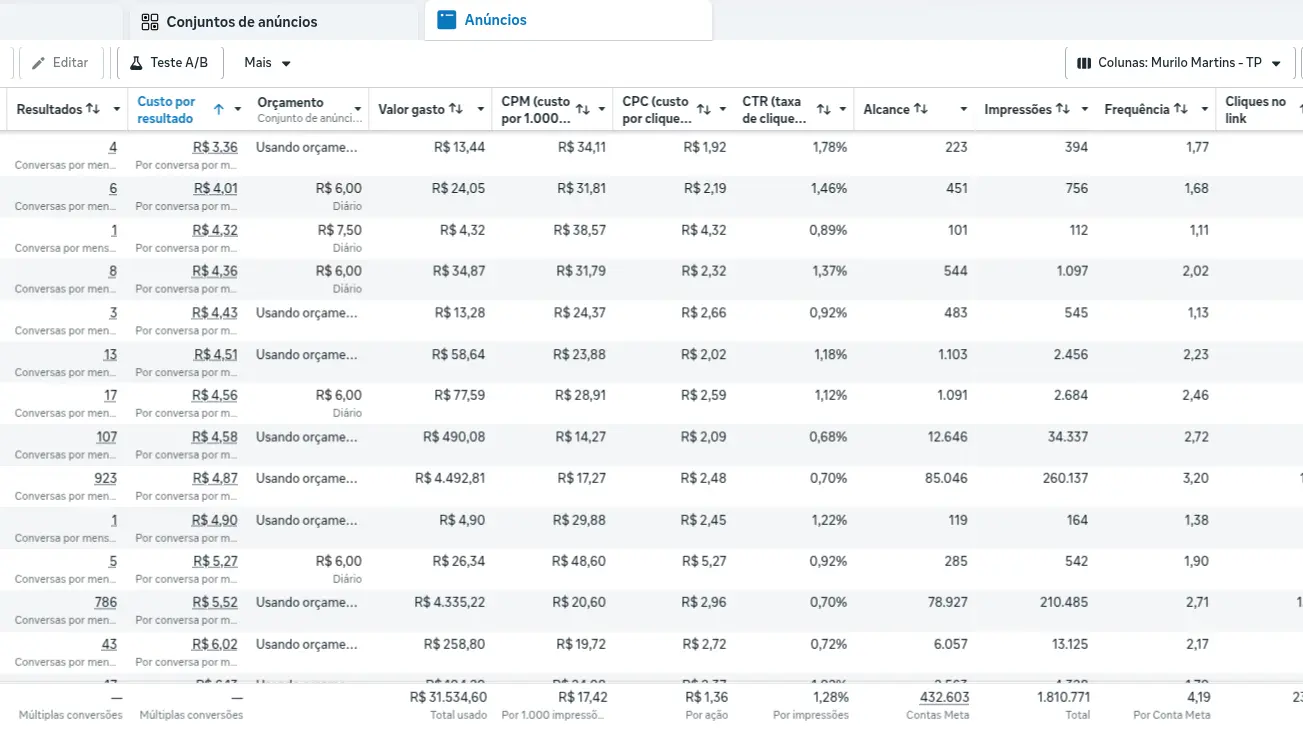Click the Editar button
Screen dimensions: 1303x748
pyautogui.click(x=60, y=63)
